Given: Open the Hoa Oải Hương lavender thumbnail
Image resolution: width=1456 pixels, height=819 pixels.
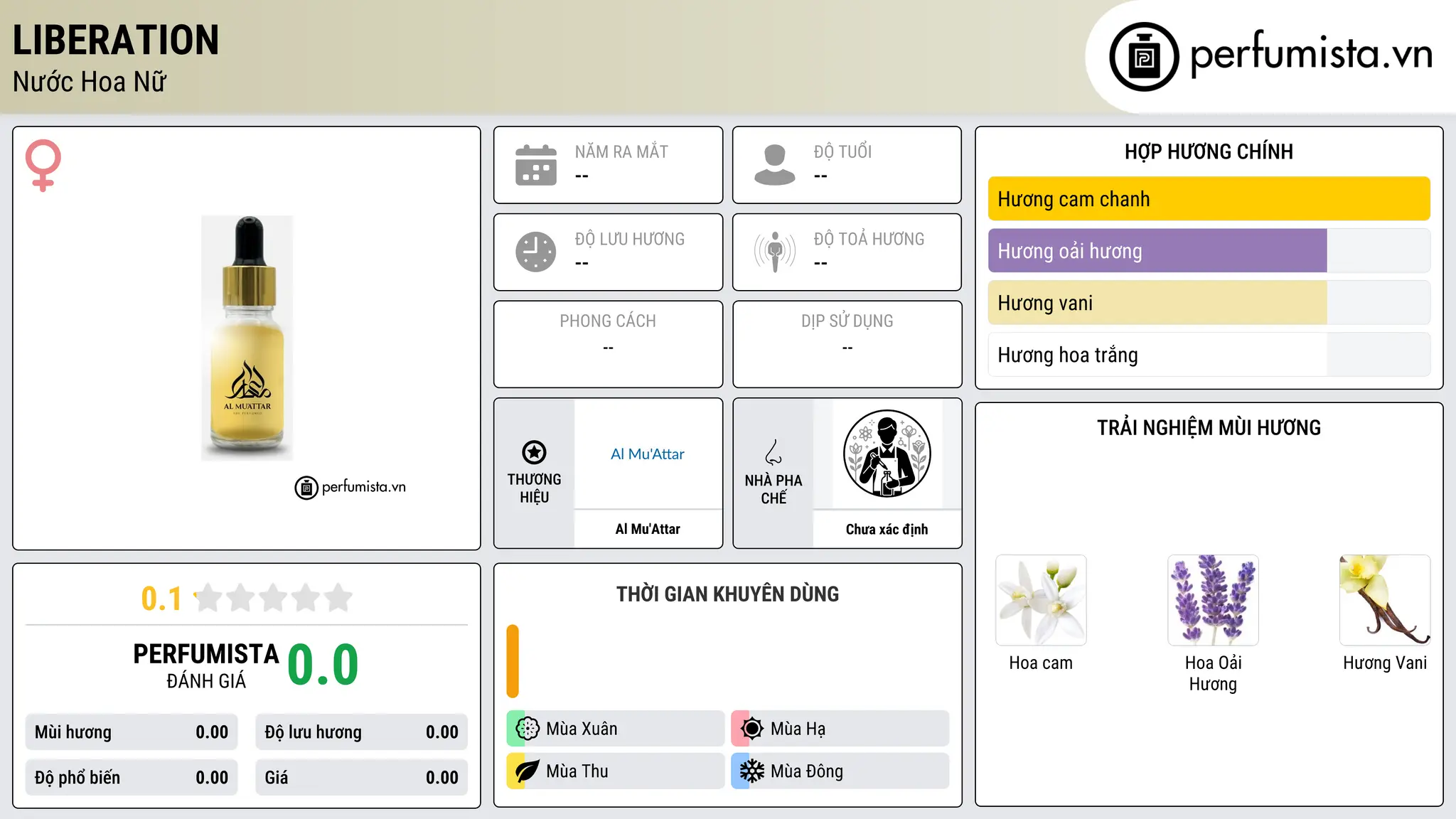Looking at the screenshot, I should pos(1213,600).
